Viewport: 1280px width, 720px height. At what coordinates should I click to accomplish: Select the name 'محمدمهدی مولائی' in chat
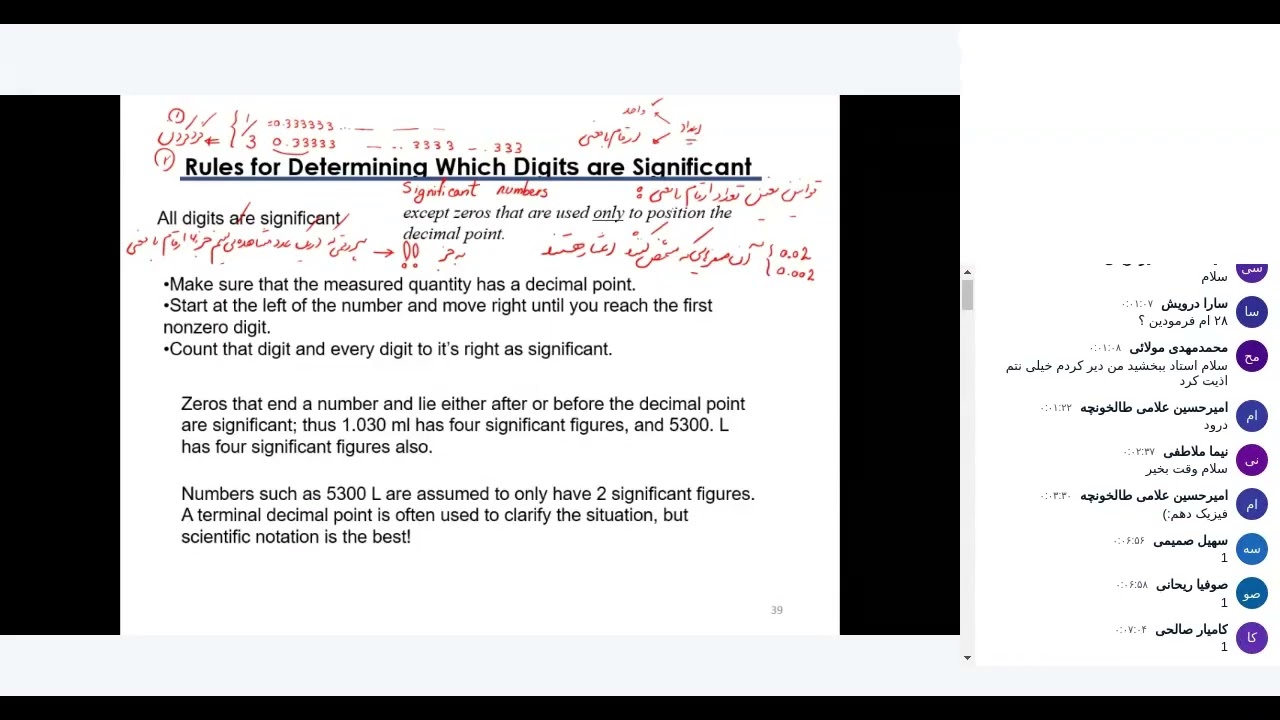[x=1178, y=348]
